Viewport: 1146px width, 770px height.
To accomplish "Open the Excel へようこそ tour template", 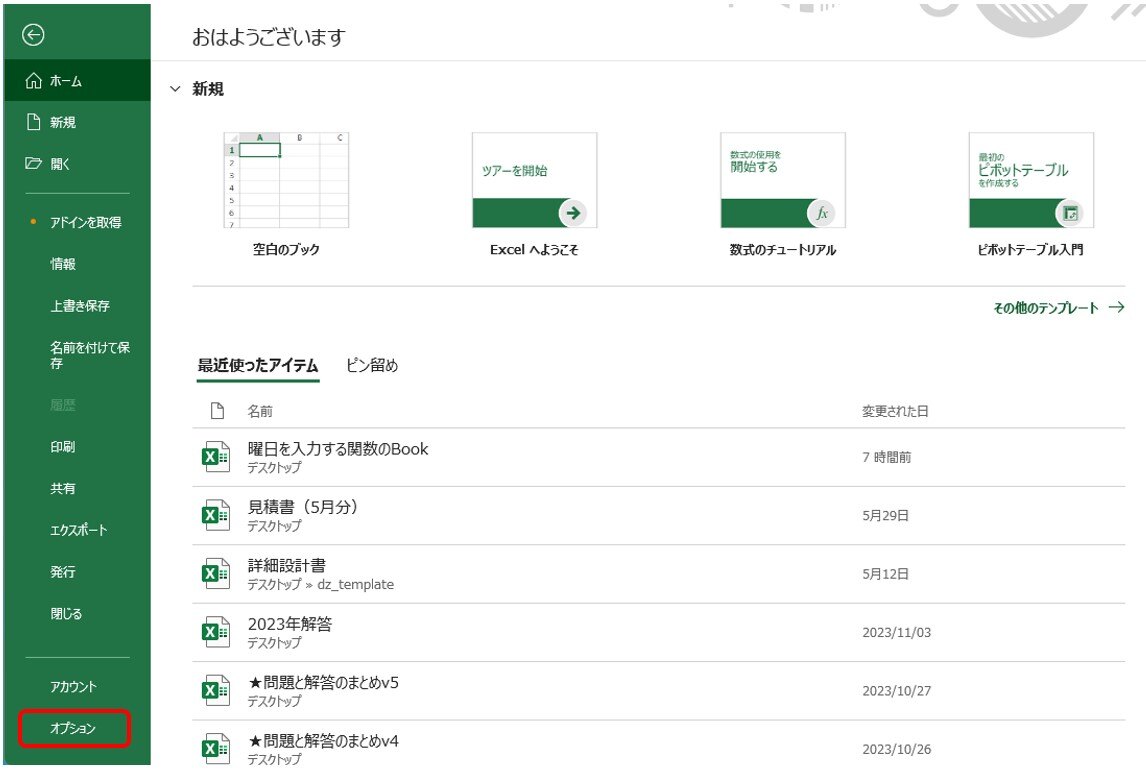I will [x=534, y=194].
